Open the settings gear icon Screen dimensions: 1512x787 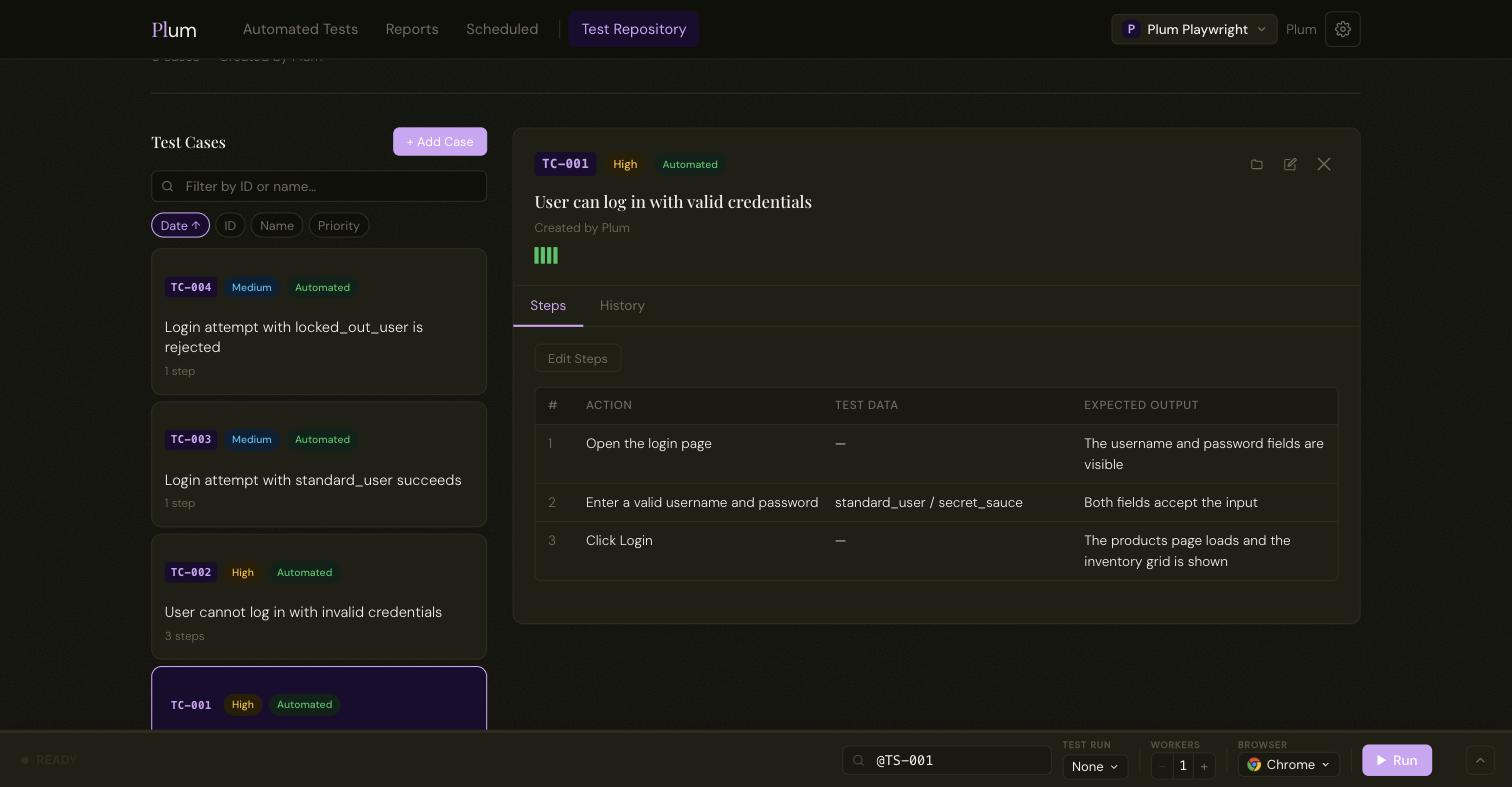[x=1342, y=29]
